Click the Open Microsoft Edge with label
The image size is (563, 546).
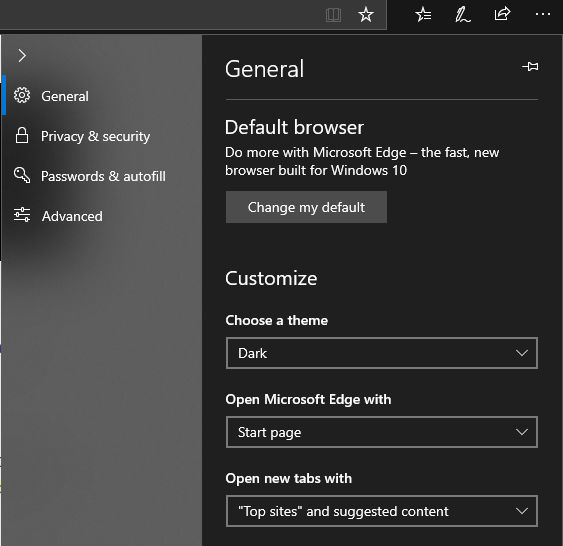308,399
